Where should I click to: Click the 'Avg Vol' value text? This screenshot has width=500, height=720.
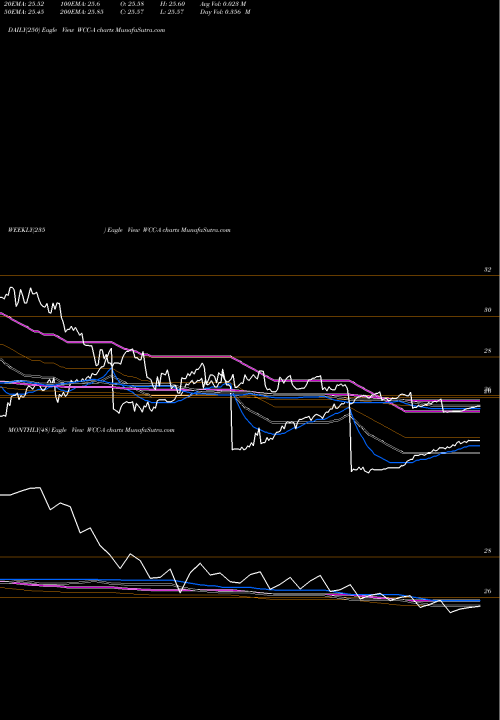223,4
